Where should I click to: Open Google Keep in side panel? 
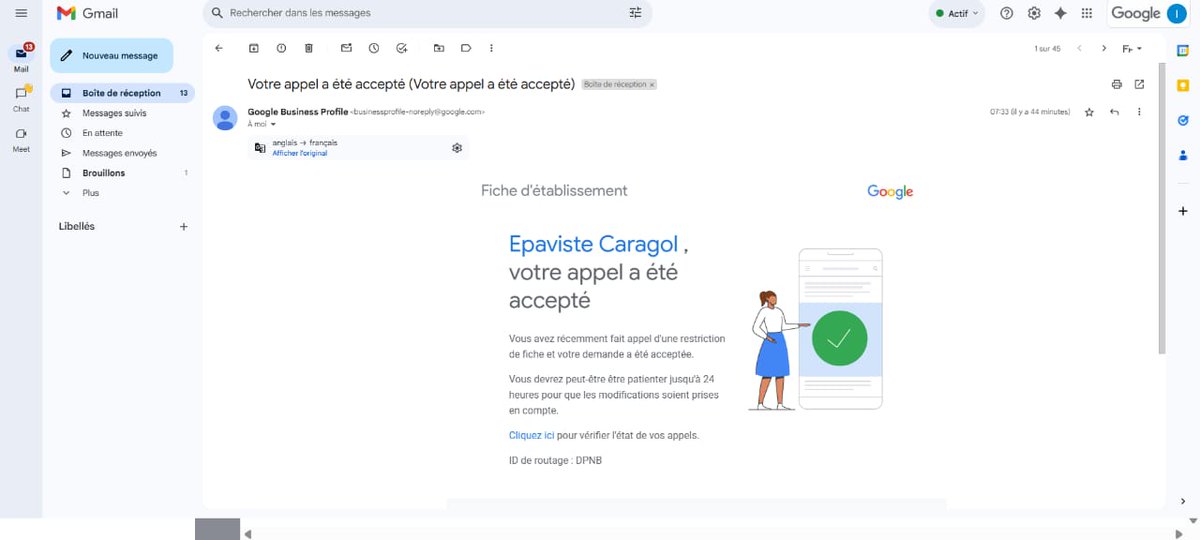click(1183, 85)
